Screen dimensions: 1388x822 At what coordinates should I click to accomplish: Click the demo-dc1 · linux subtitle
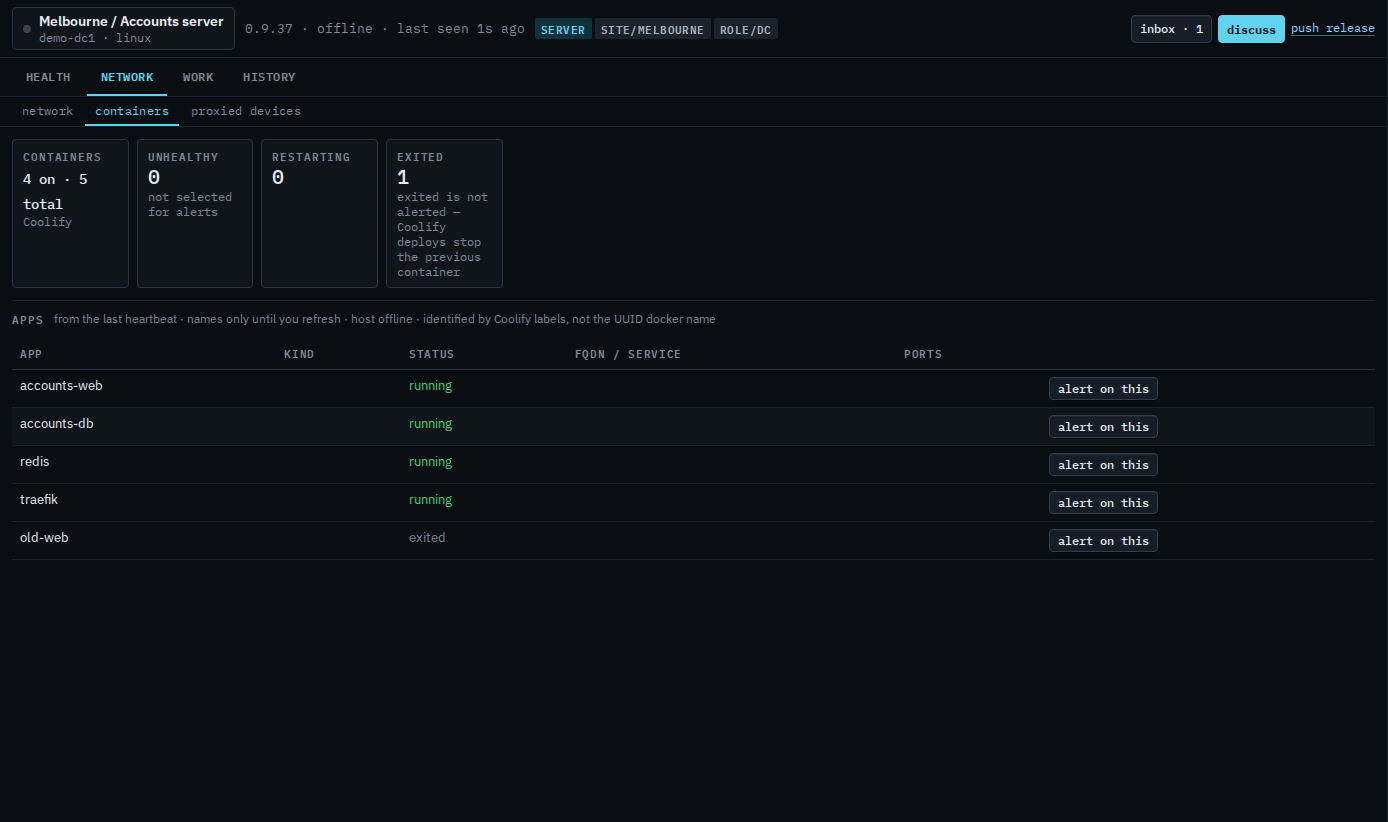point(95,38)
